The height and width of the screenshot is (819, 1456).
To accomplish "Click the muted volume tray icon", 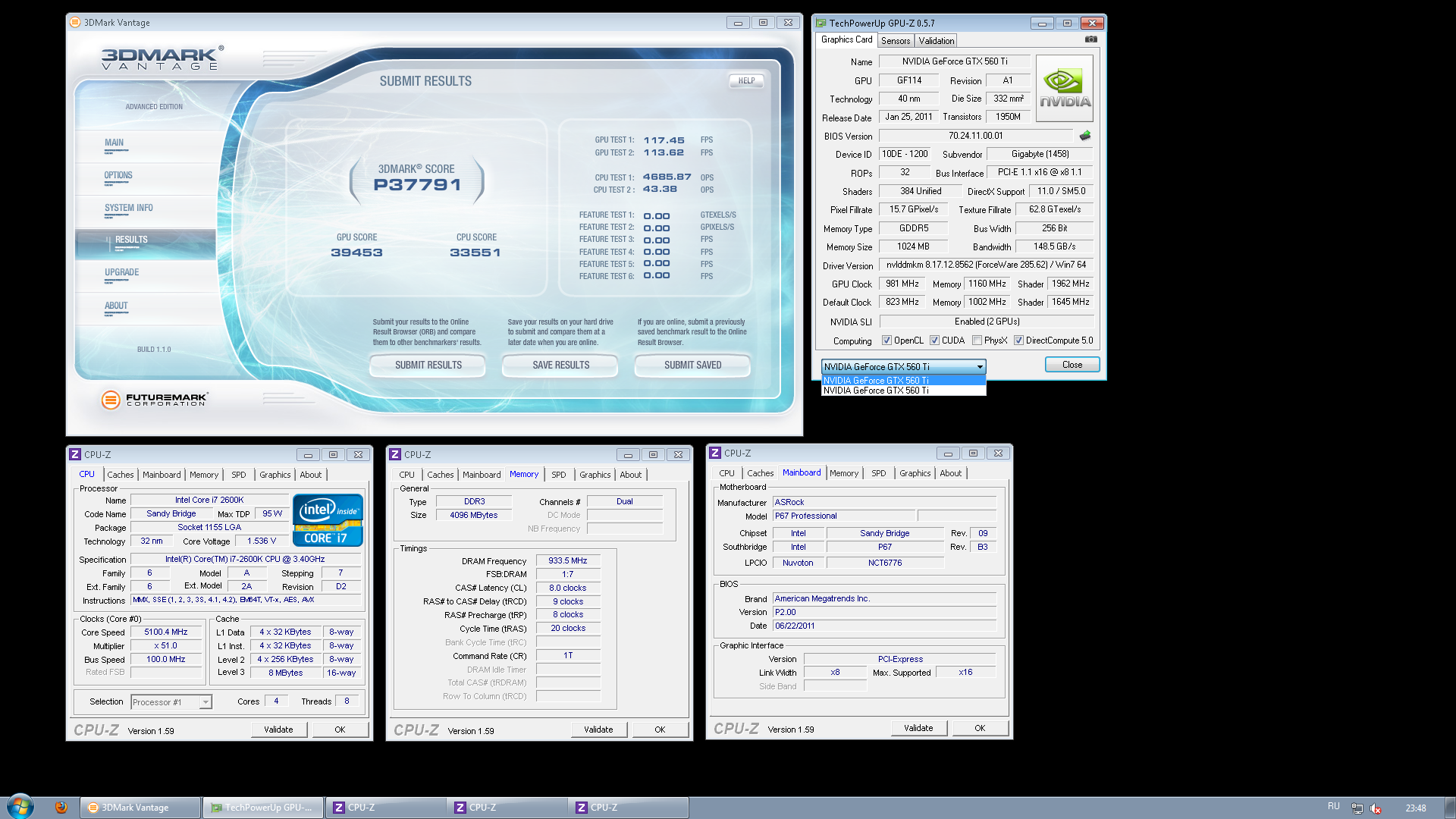I will click(1376, 808).
